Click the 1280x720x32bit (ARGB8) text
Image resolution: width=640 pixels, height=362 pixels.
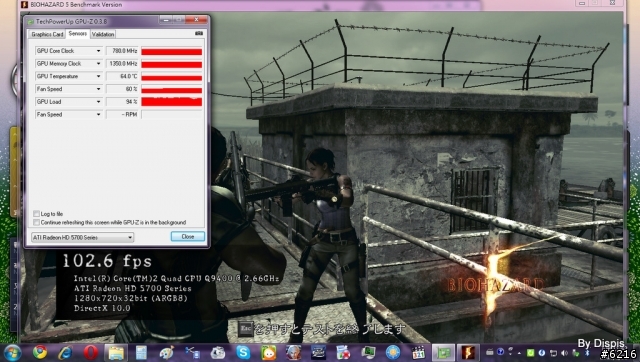pyautogui.click(x=131, y=298)
